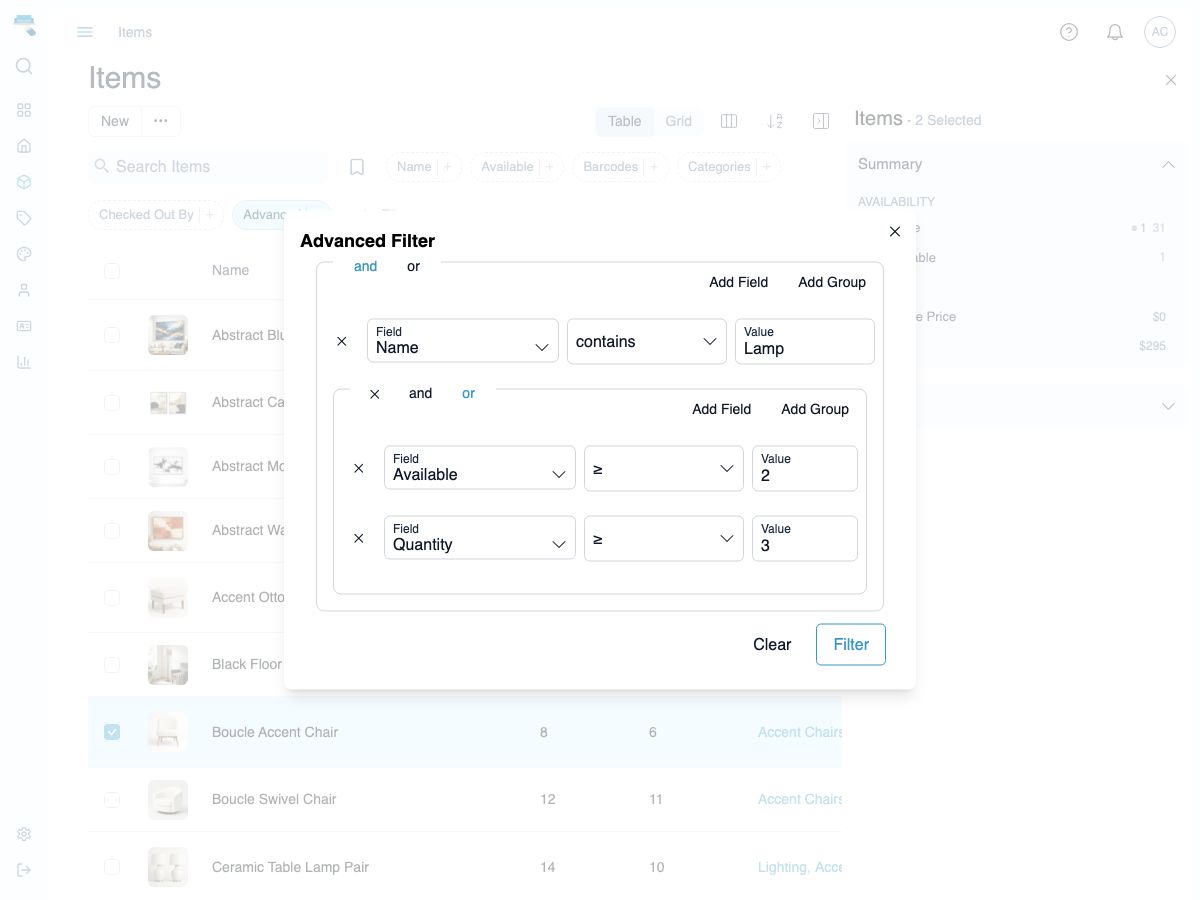Image resolution: width=1200 pixels, height=900 pixels.
Task: Click the Clear button
Action: pos(772,644)
